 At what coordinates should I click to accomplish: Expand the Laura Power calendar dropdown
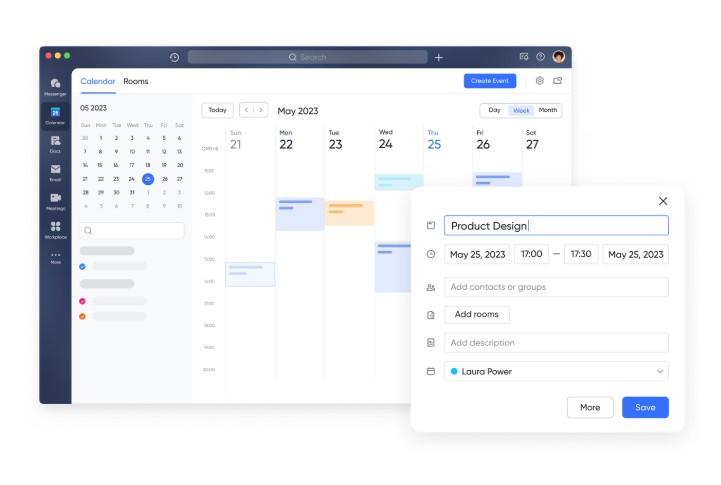point(659,371)
